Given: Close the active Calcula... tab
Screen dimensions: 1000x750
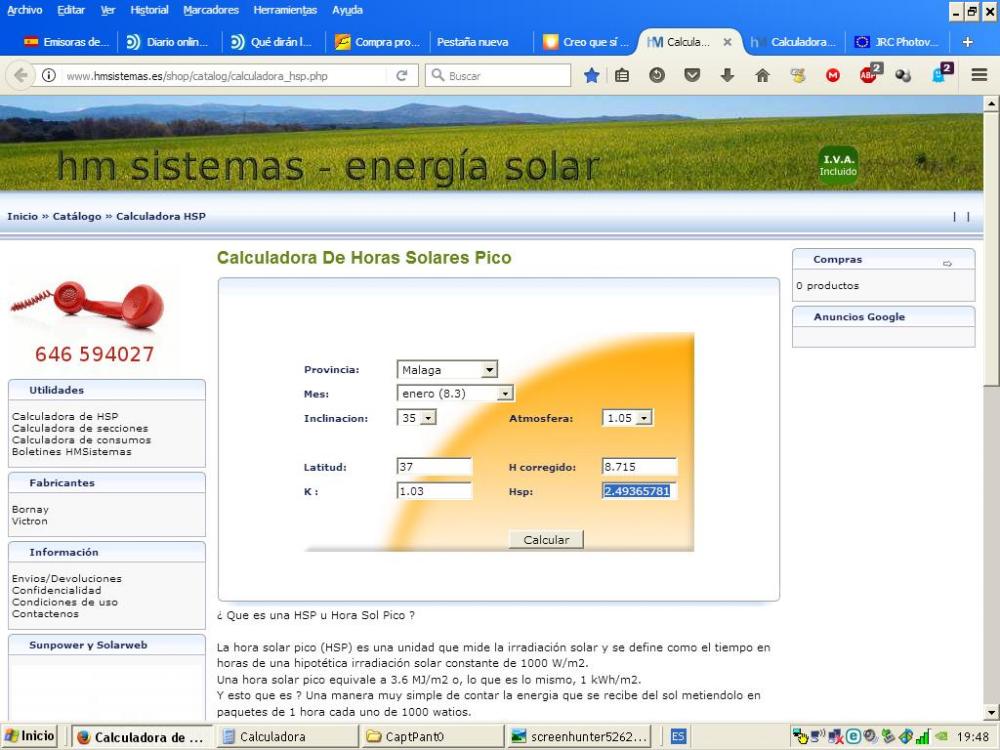Looking at the screenshot, I should (727, 42).
